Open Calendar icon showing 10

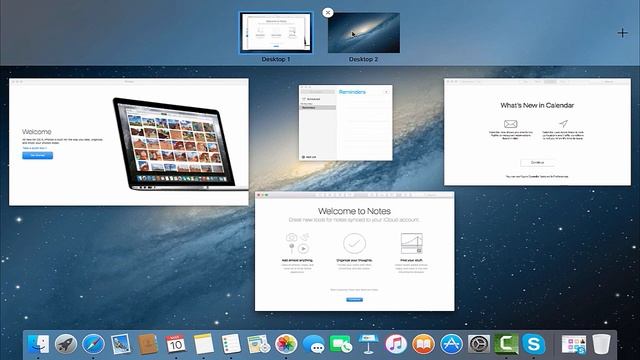click(x=176, y=344)
